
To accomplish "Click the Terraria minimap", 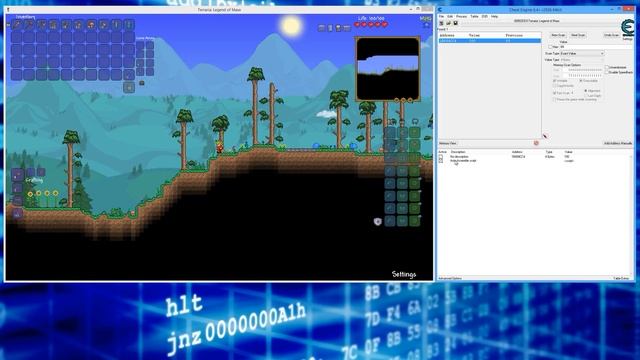I will click(388, 69).
